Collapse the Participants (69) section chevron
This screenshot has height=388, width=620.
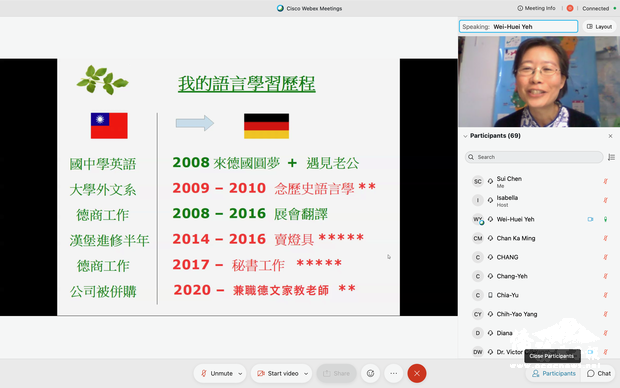[x=465, y=136]
